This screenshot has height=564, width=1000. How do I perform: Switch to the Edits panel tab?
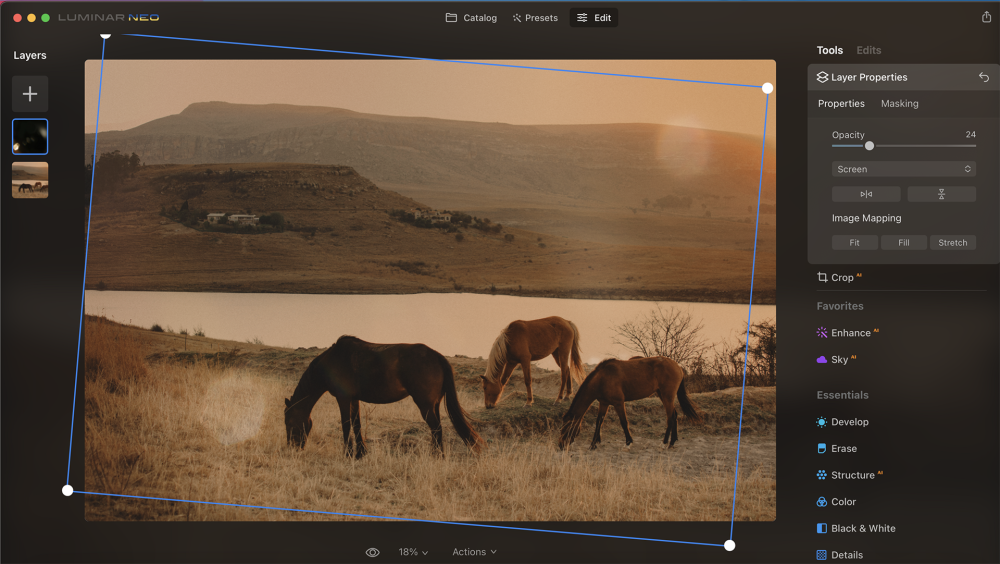(869, 50)
